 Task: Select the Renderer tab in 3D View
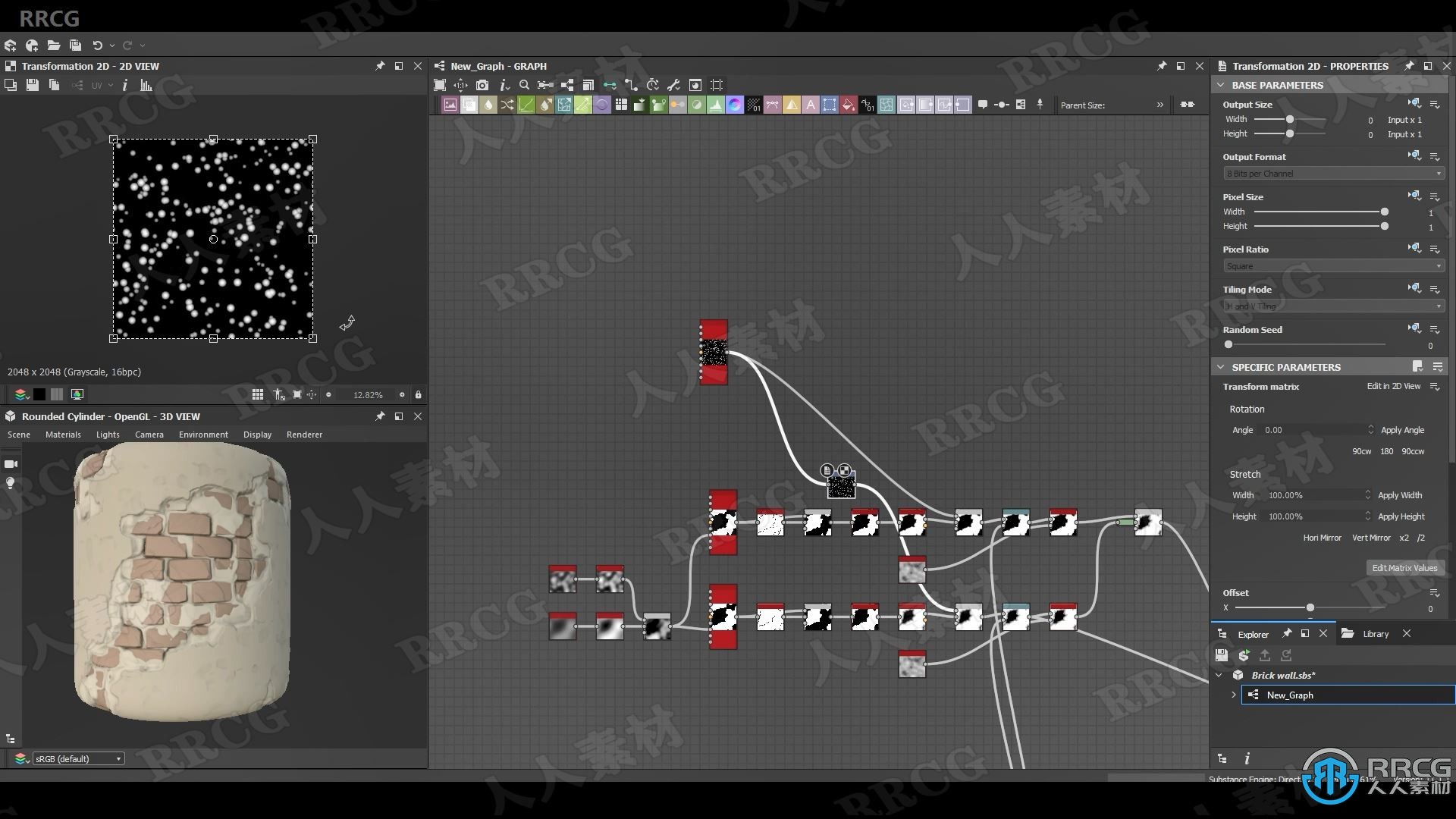pos(304,434)
